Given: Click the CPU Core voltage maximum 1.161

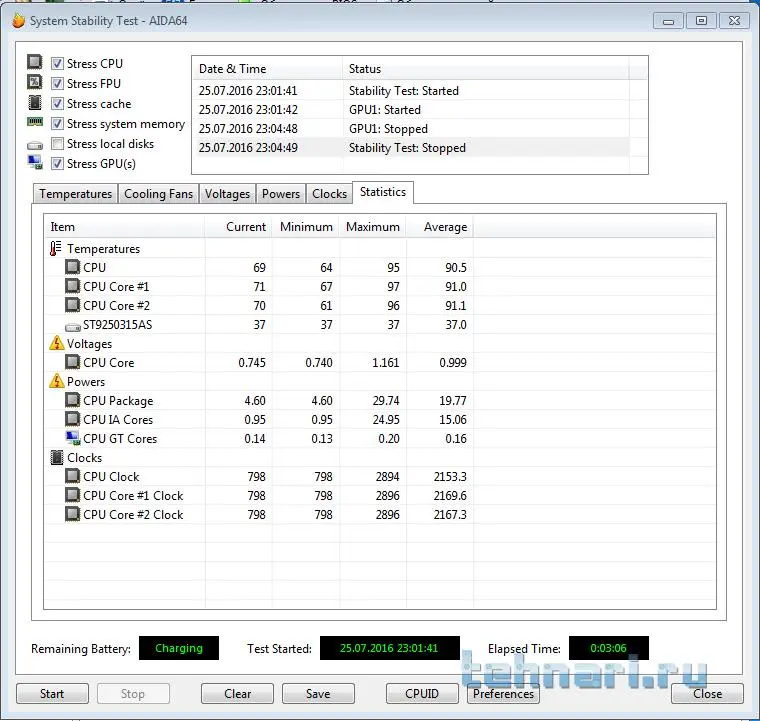Looking at the screenshot, I should (386, 362).
